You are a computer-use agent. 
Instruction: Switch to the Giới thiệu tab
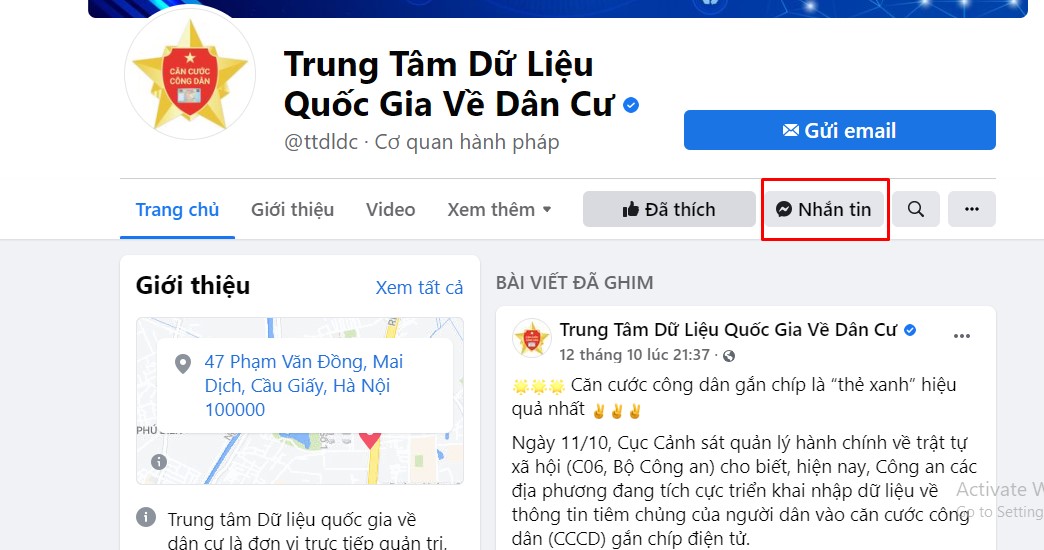[292, 209]
